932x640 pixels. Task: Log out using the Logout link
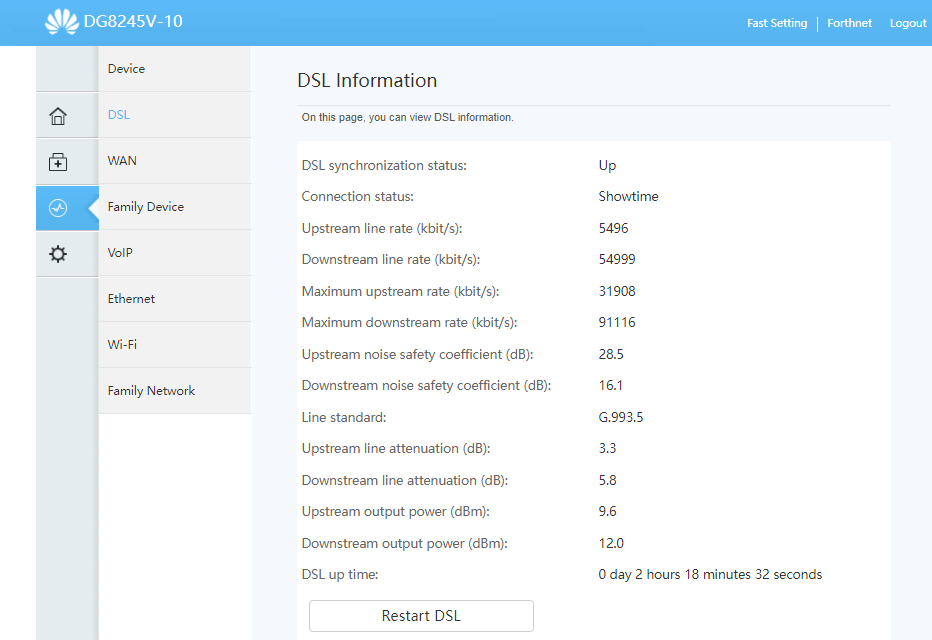point(908,23)
